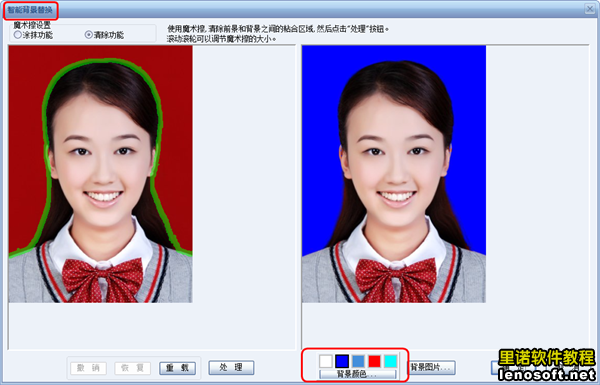Image resolution: width=600 pixels, height=385 pixels.
Task: Click the 撤销 undo button
Action: 88,368
